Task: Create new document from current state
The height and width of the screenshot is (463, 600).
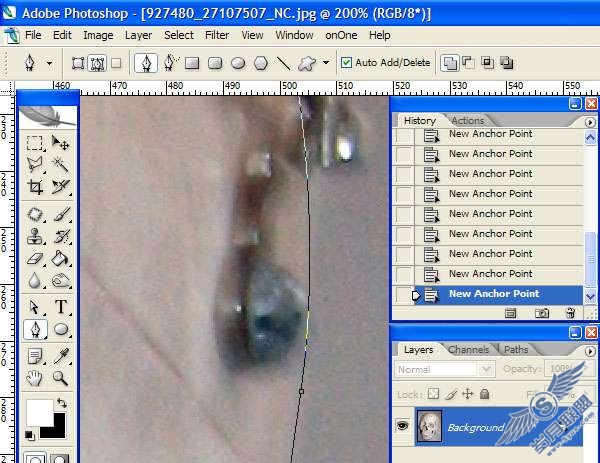Action: (510, 313)
